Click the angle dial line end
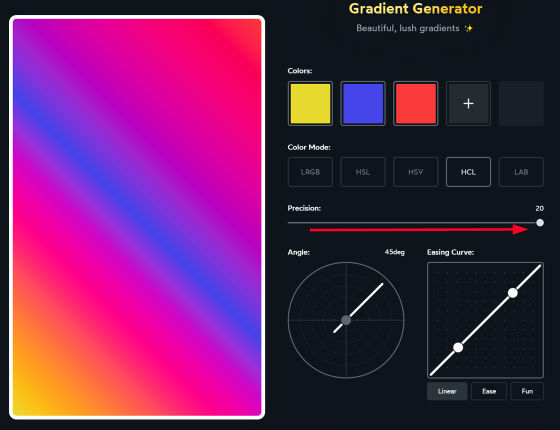560x430 pixels. pyautogui.click(x=382, y=284)
